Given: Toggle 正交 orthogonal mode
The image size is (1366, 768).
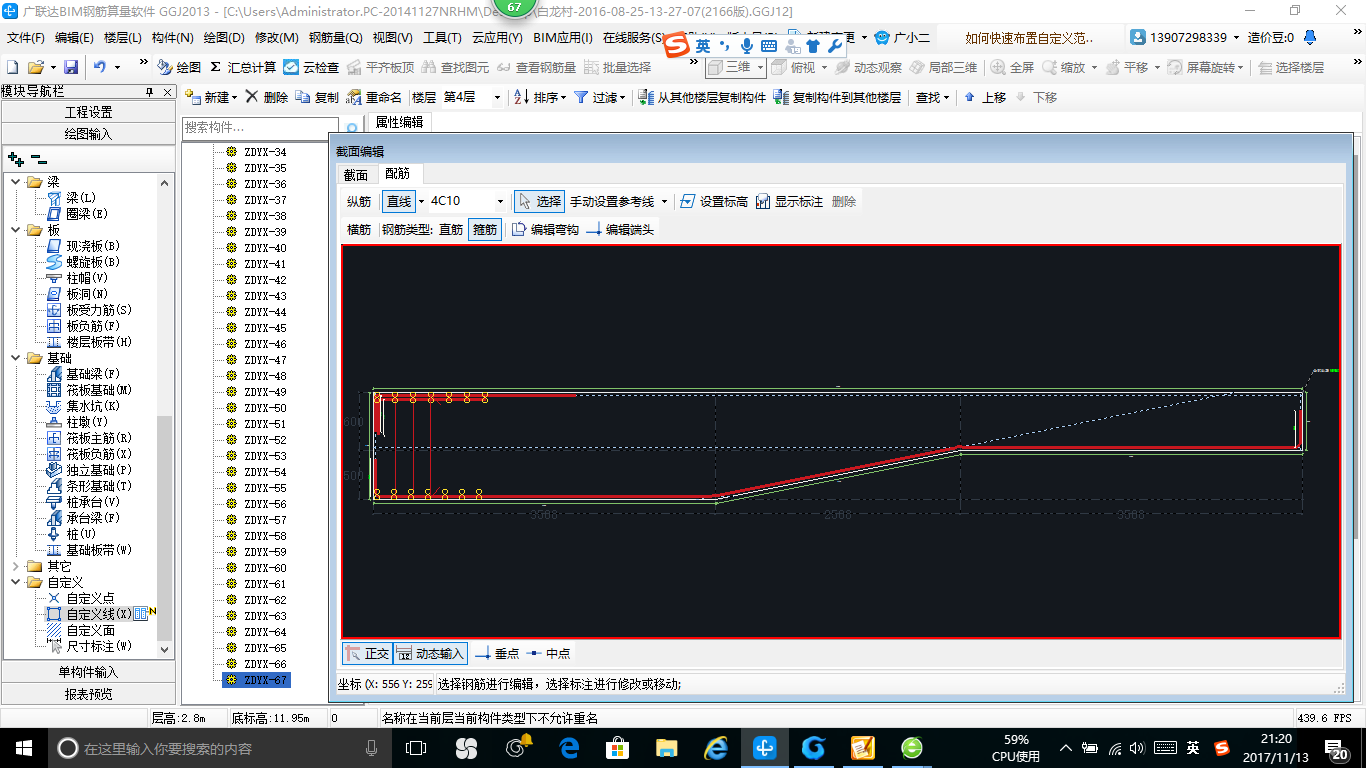Looking at the screenshot, I should point(367,653).
